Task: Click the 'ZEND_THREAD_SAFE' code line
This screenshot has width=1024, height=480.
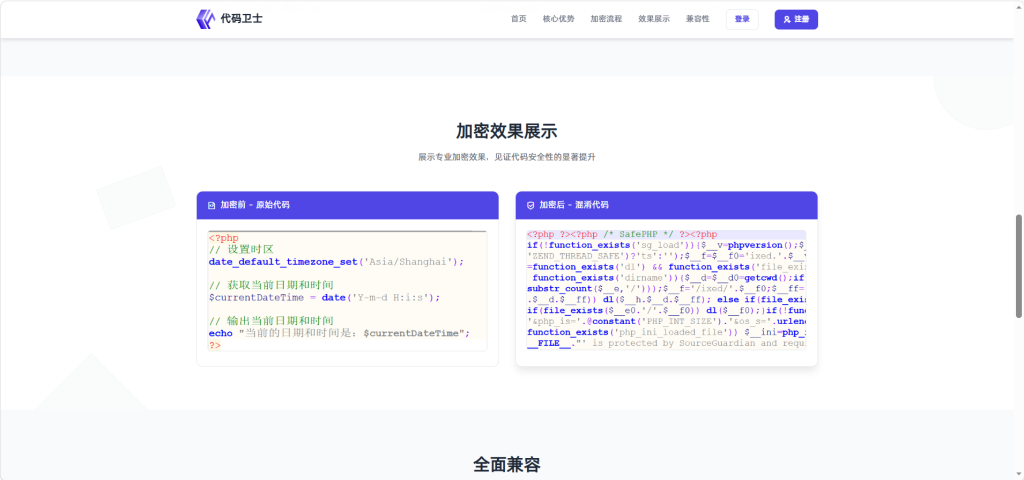Action: click(x=666, y=256)
